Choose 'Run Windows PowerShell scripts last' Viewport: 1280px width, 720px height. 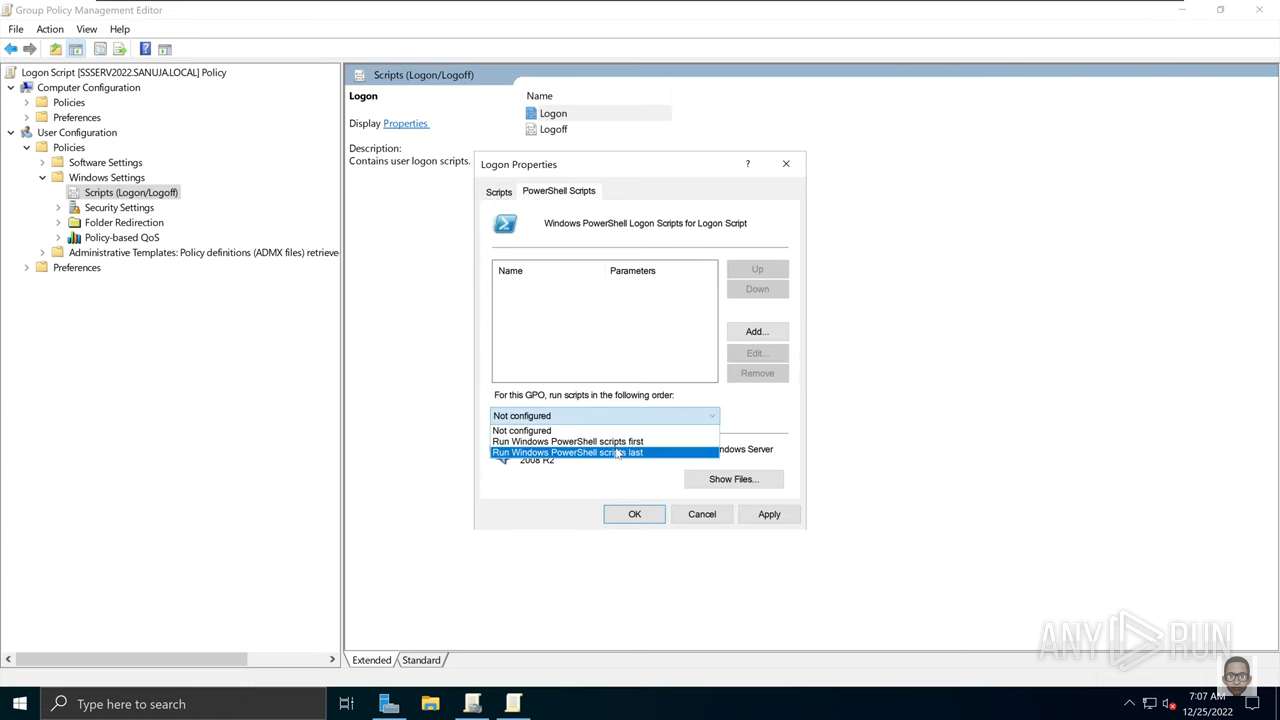(x=605, y=452)
